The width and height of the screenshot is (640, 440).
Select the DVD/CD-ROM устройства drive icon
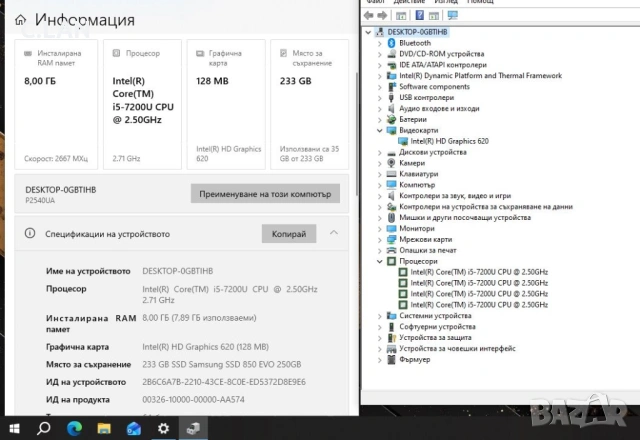point(391,54)
